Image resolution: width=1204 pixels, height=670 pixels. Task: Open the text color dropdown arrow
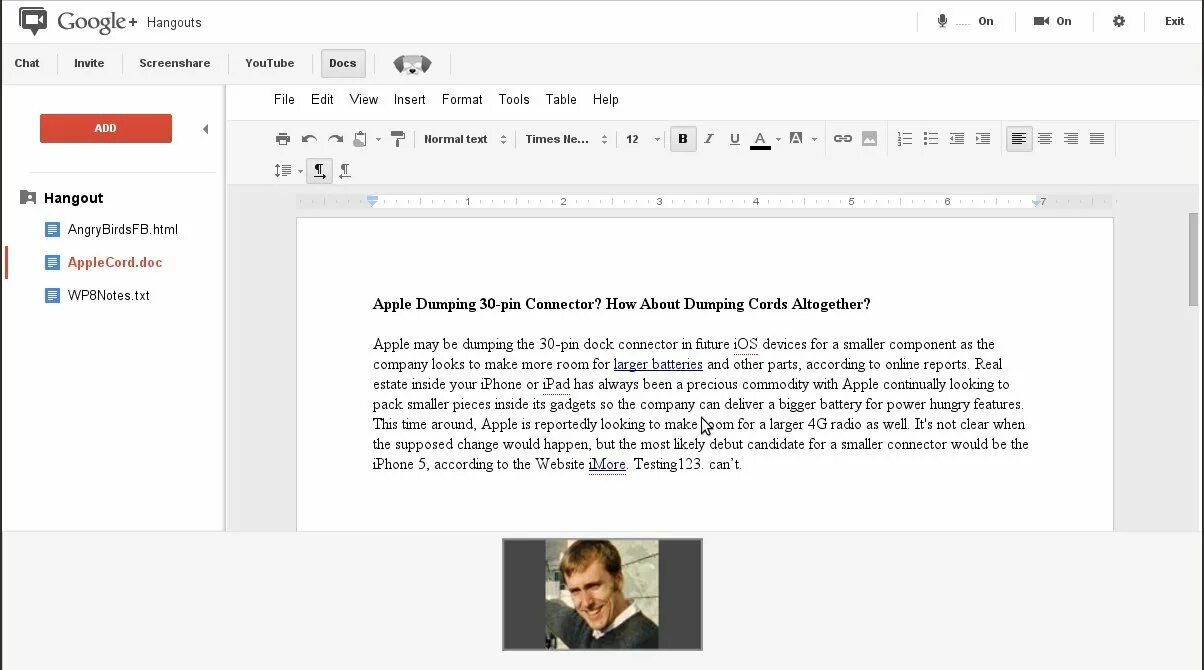[x=778, y=140]
